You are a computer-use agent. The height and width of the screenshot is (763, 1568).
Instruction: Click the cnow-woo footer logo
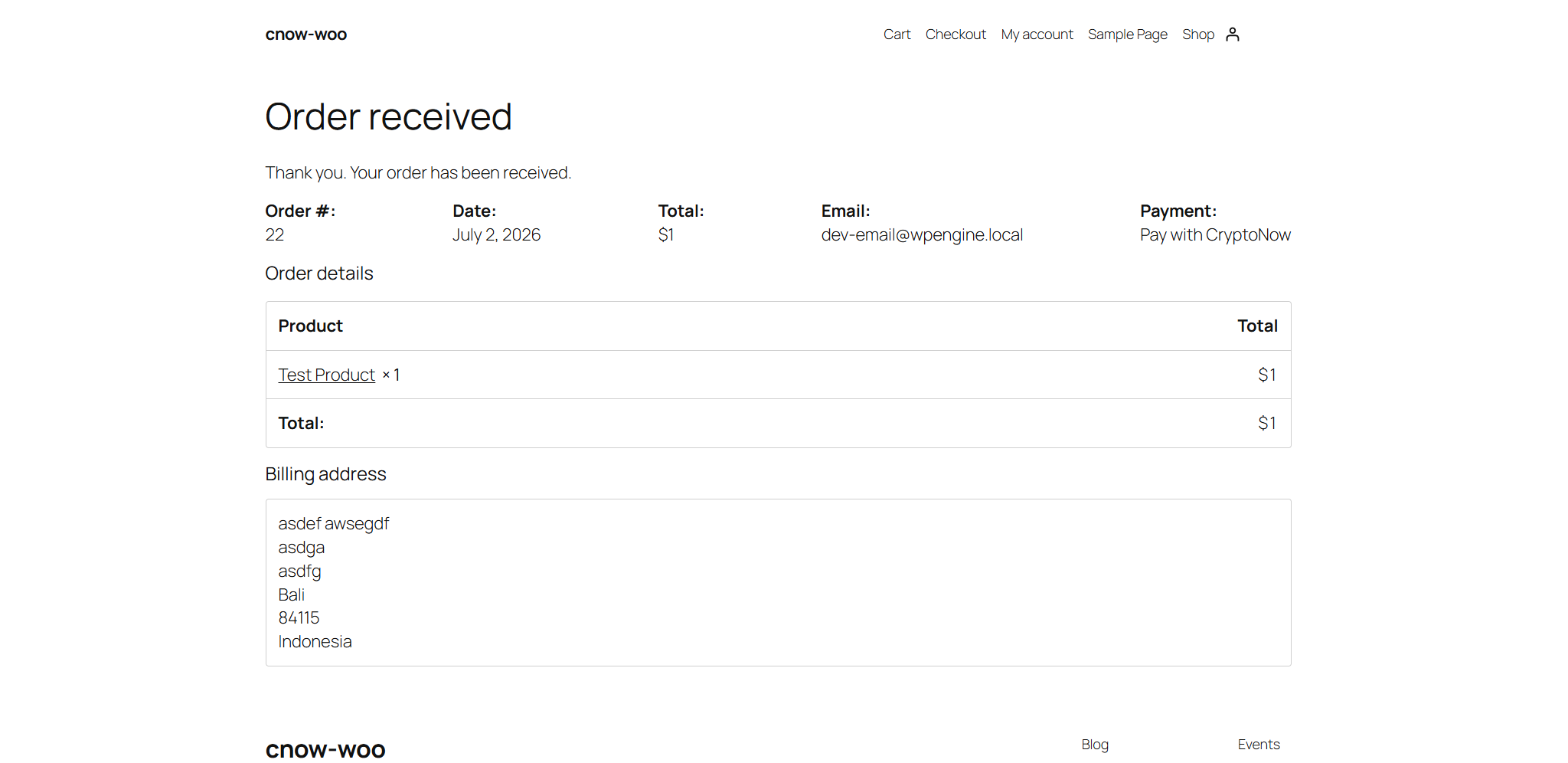tap(325, 749)
